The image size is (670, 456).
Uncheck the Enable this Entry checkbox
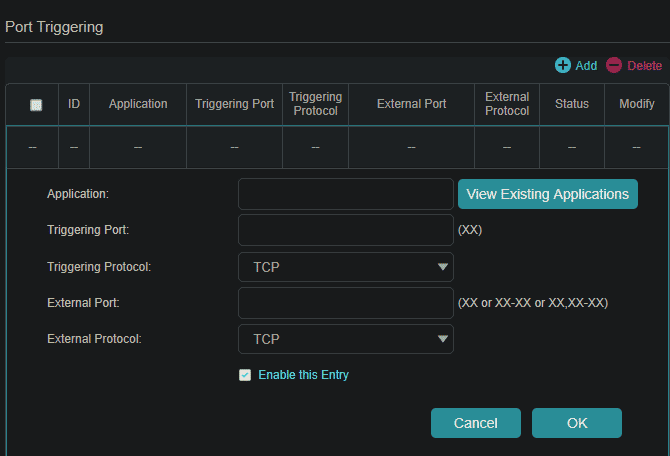[245, 376]
